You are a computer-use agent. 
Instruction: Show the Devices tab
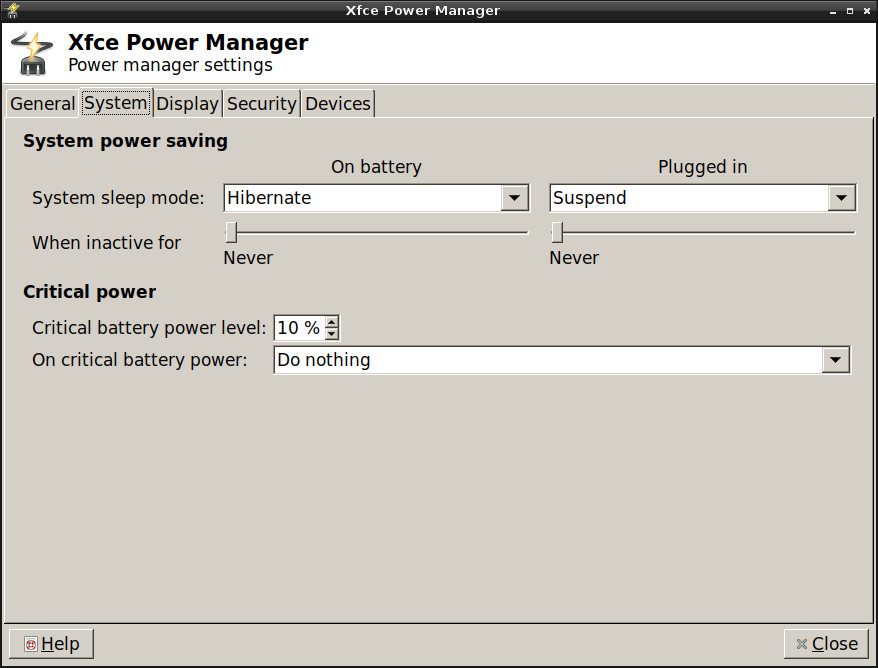[338, 104]
